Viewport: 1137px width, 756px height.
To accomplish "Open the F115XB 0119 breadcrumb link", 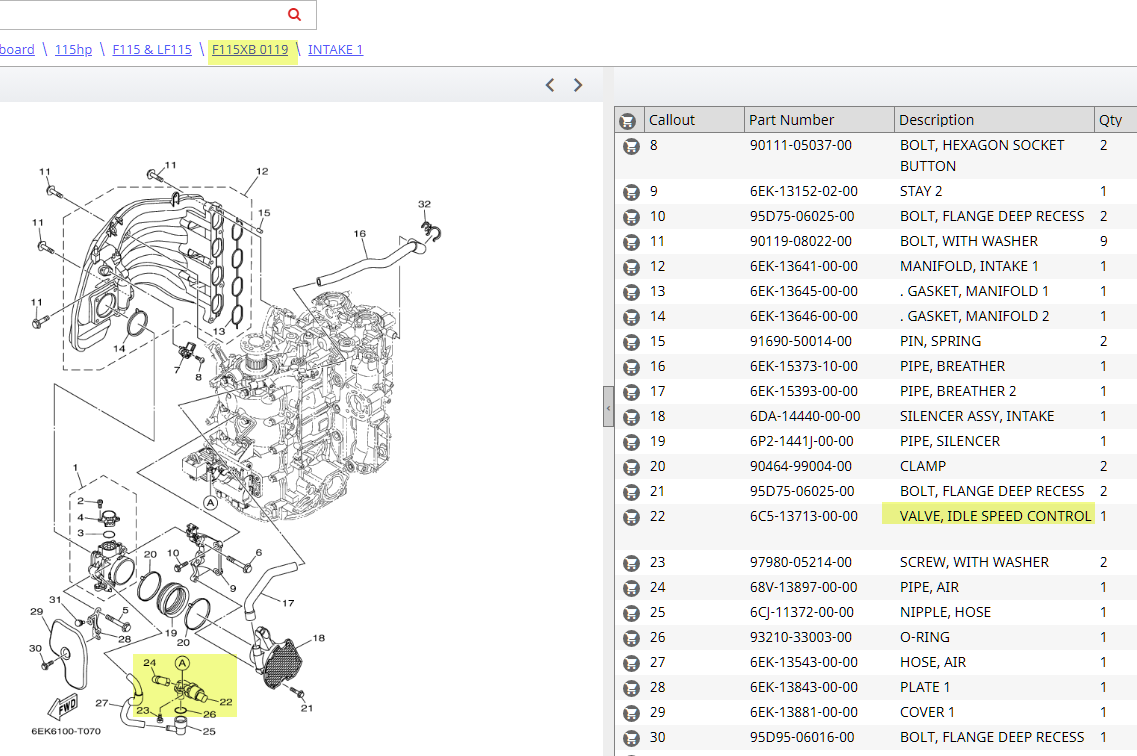I will [250, 49].
